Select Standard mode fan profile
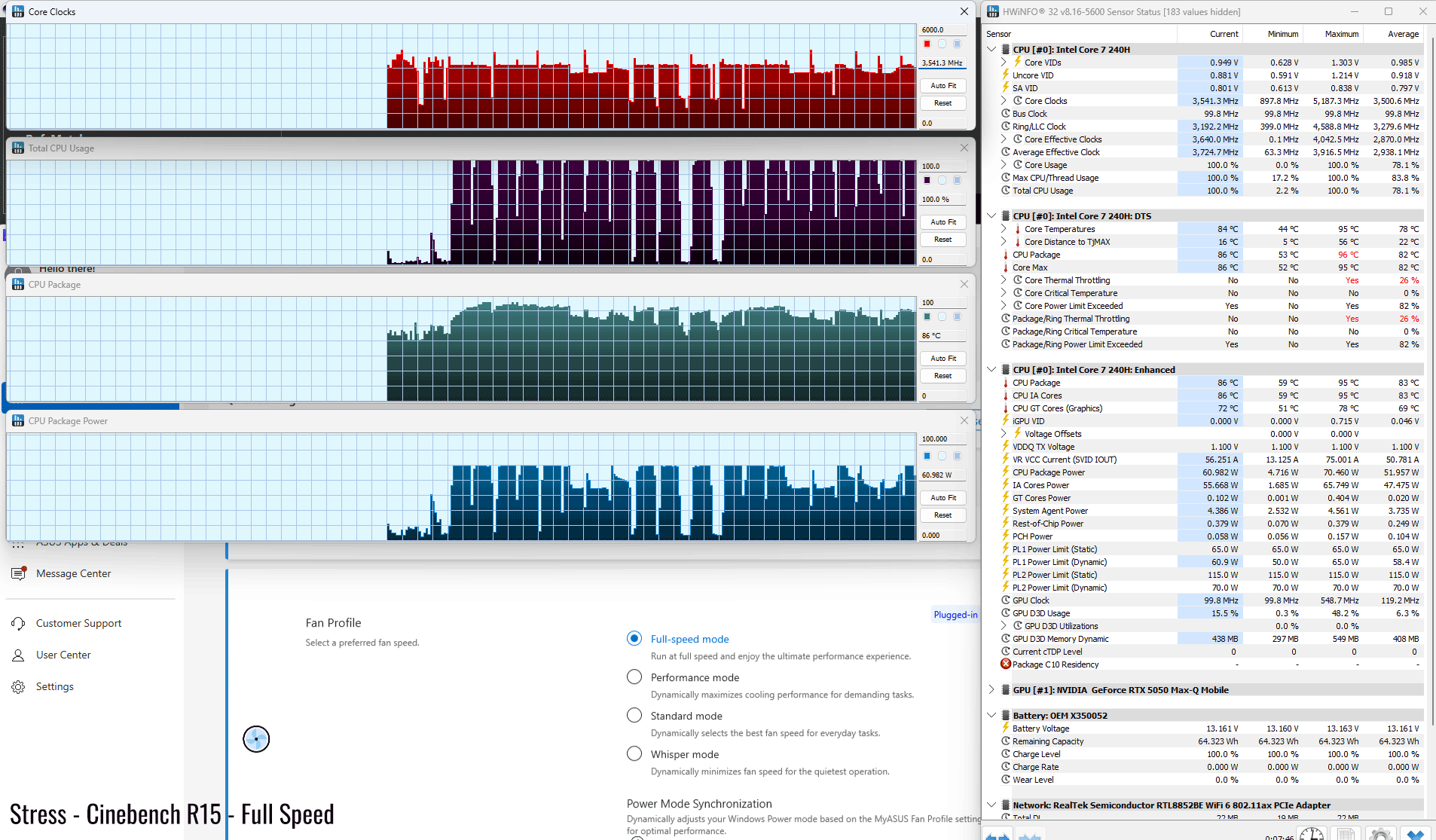 (634, 716)
